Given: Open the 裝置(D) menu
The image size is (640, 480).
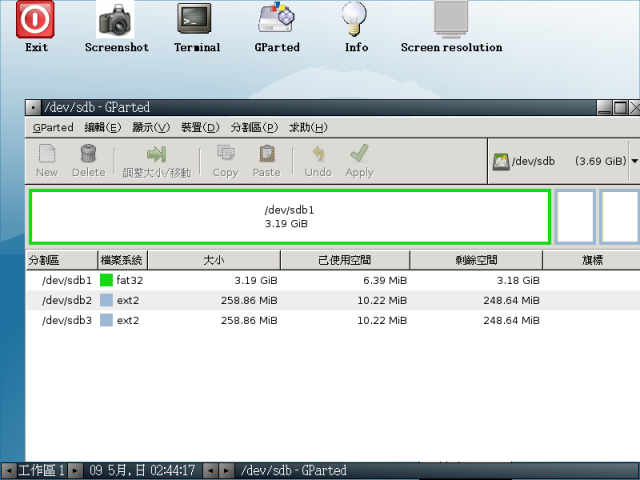Looking at the screenshot, I should [200, 127].
